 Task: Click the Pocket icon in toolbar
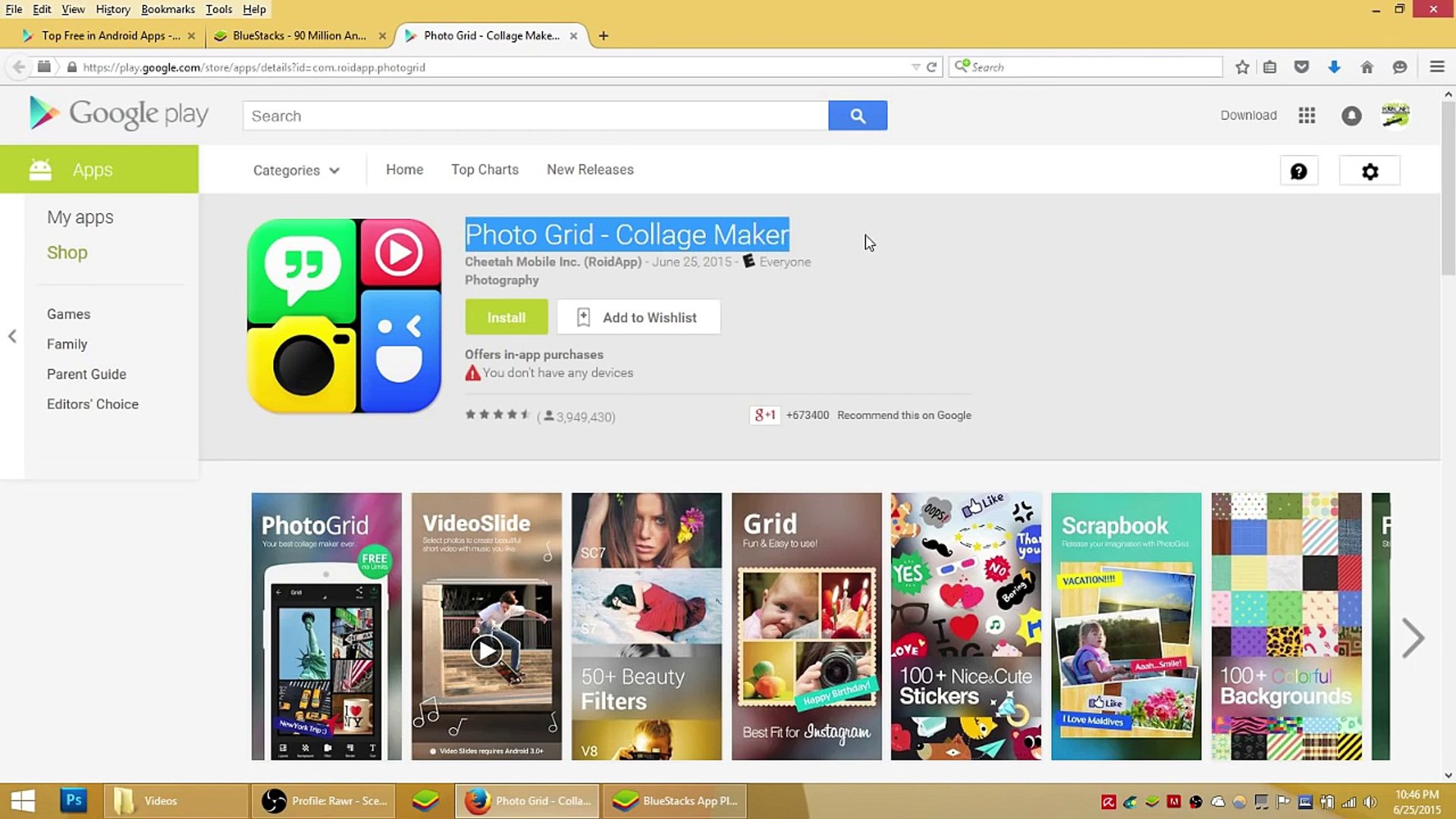(1302, 67)
